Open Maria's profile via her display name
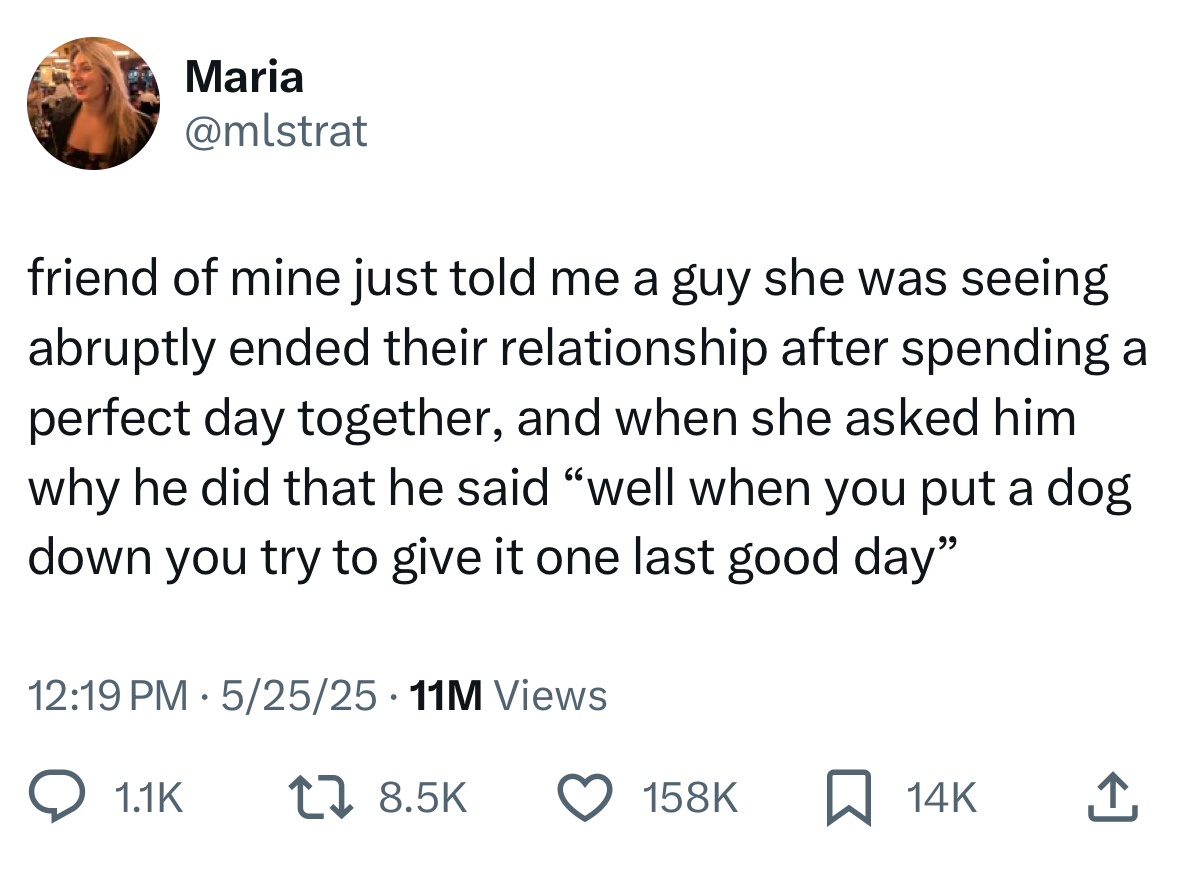 coord(243,75)
